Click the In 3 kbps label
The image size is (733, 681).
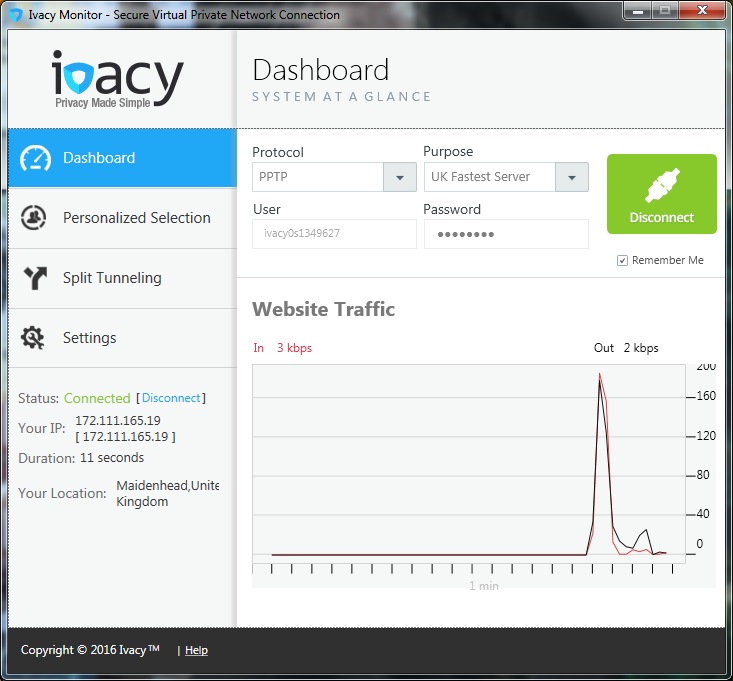tap(282, 348)
